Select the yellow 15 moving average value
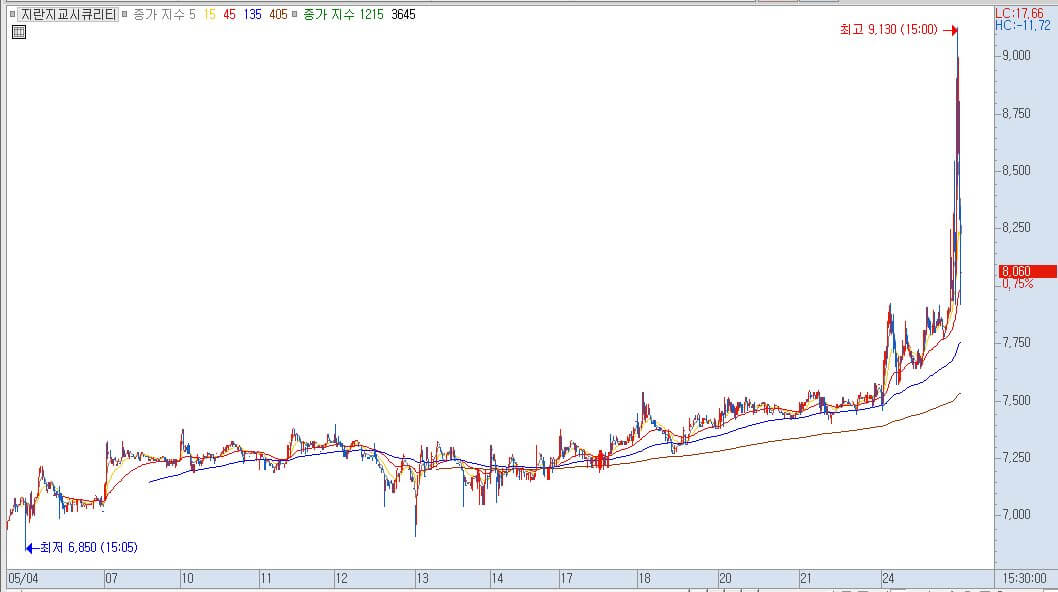 [210, 14]
